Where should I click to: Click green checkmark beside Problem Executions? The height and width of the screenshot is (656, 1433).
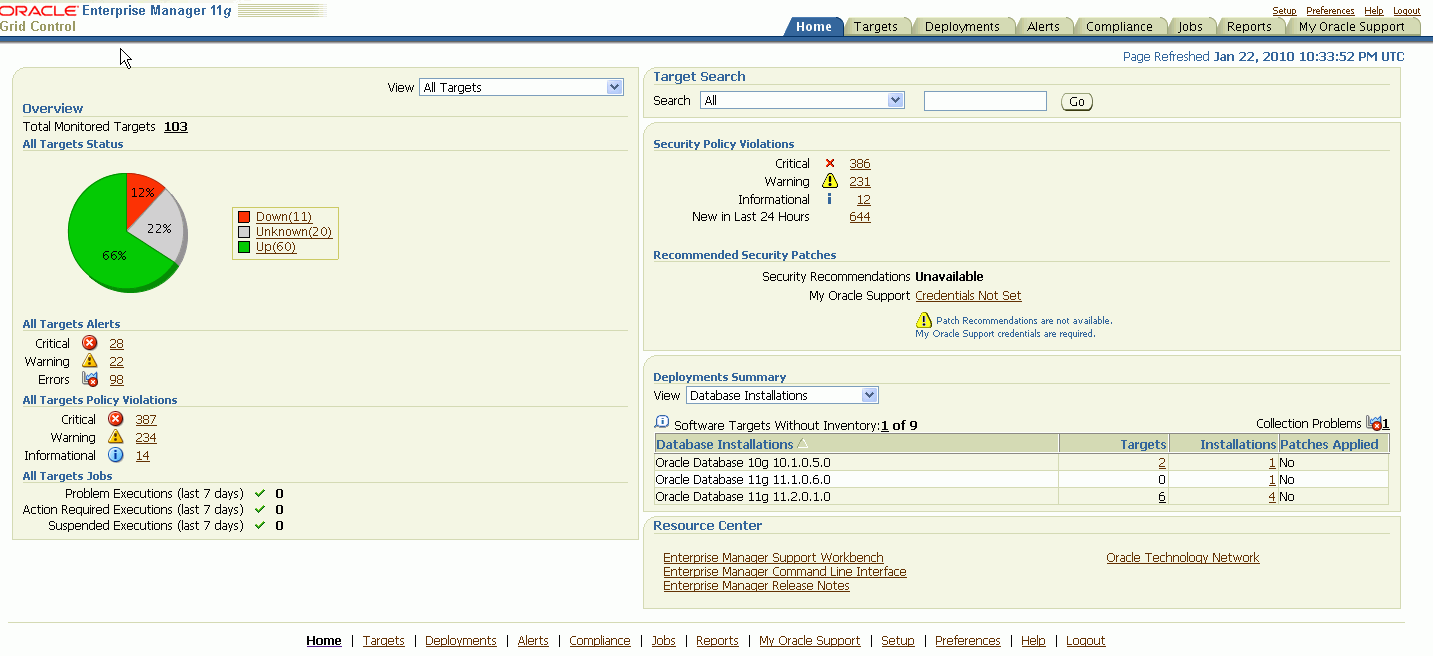click(259, 493)
